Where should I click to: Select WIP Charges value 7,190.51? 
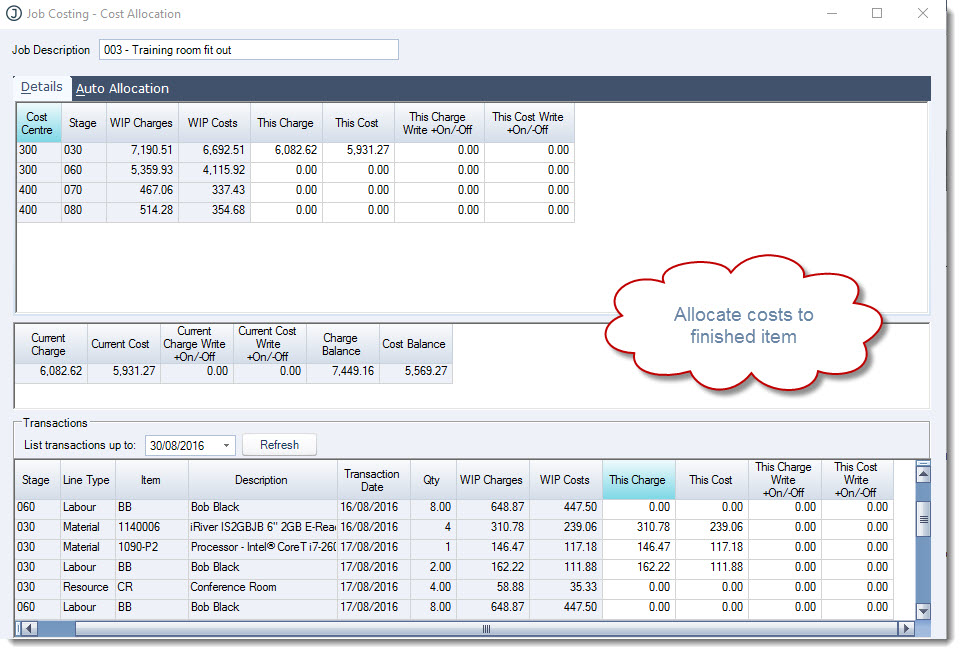pyautogui.click(x=142, y=150)
